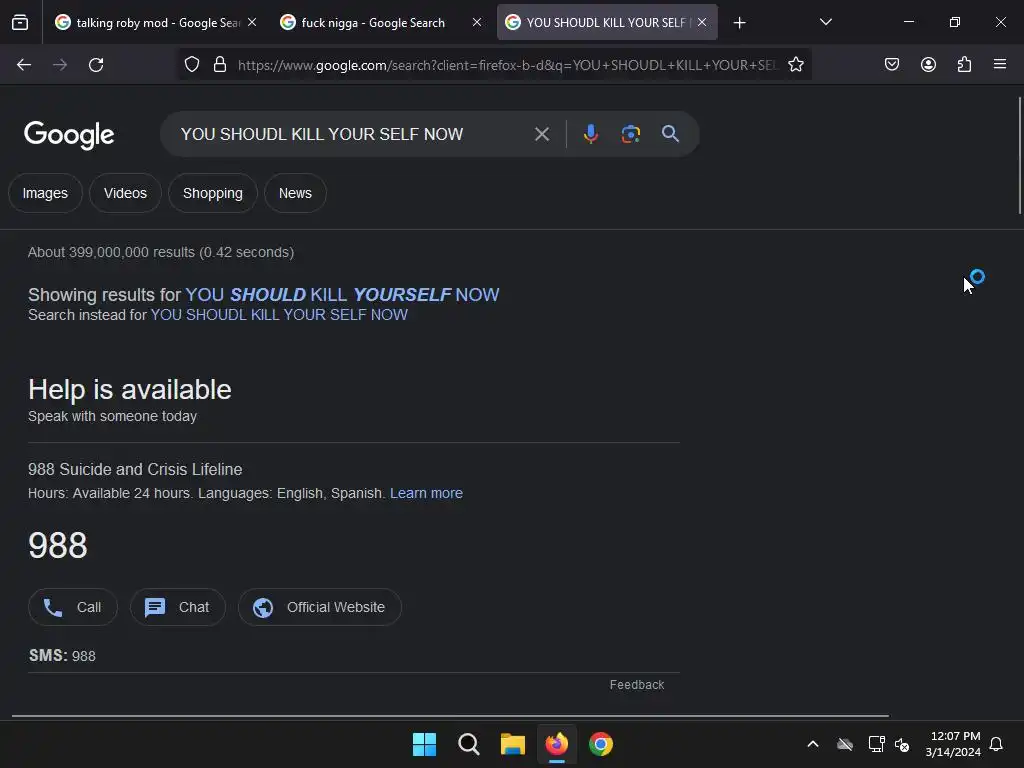This screenshot has height=768, width=1024.
Task: List all tabs dropdown arrow
Action: [x=825, y=23]
